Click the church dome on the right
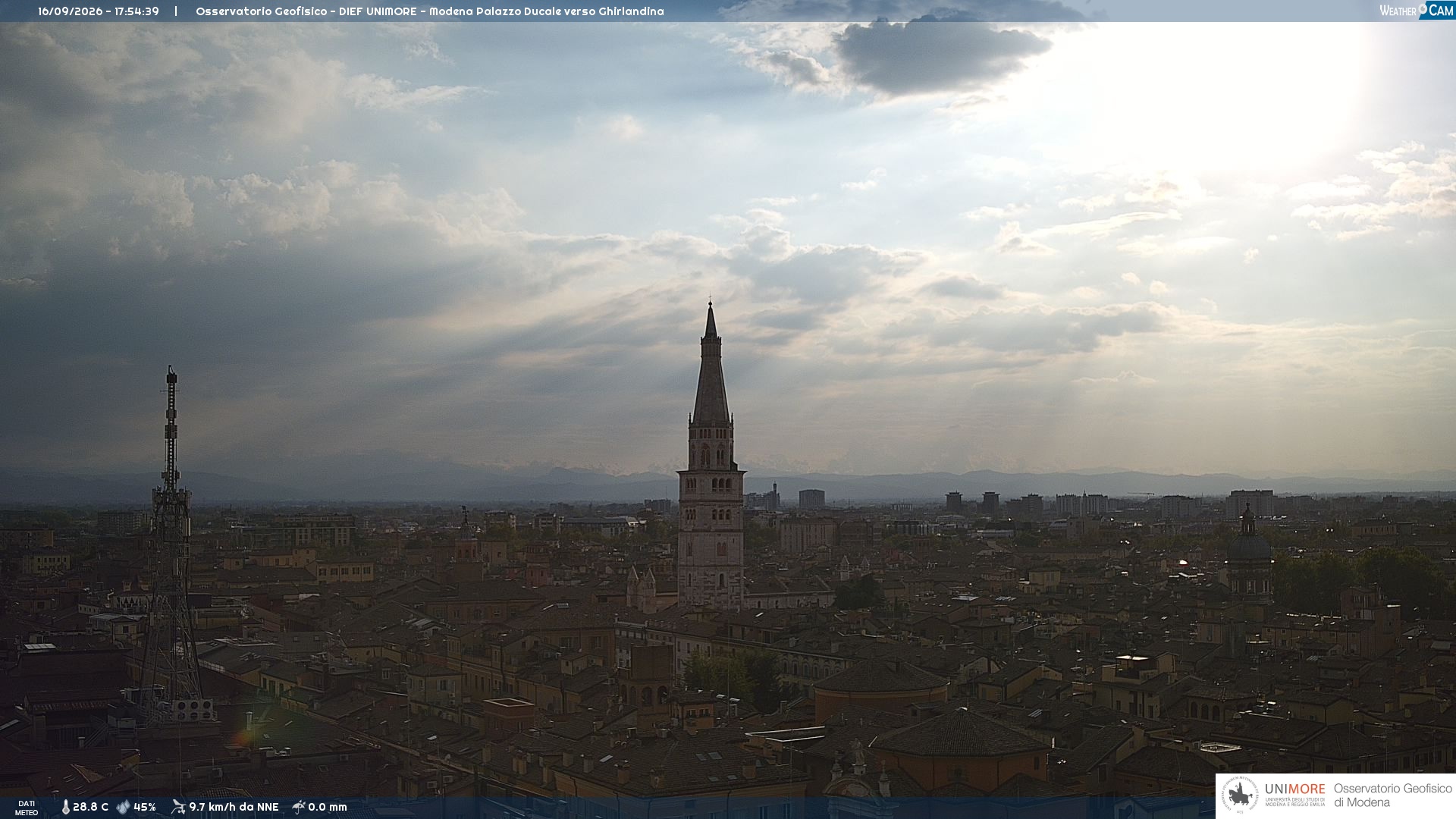The image size is (1456, 819). point(1248,542)
